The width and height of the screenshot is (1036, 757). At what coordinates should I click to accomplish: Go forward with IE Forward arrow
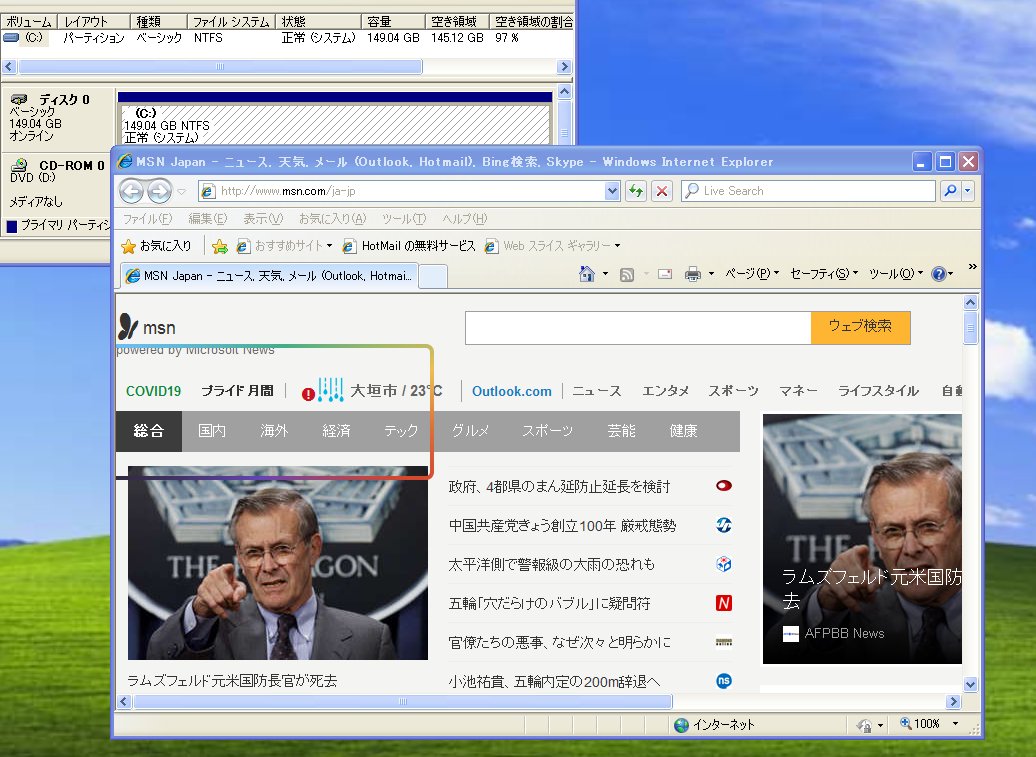(x=159, y=192)
